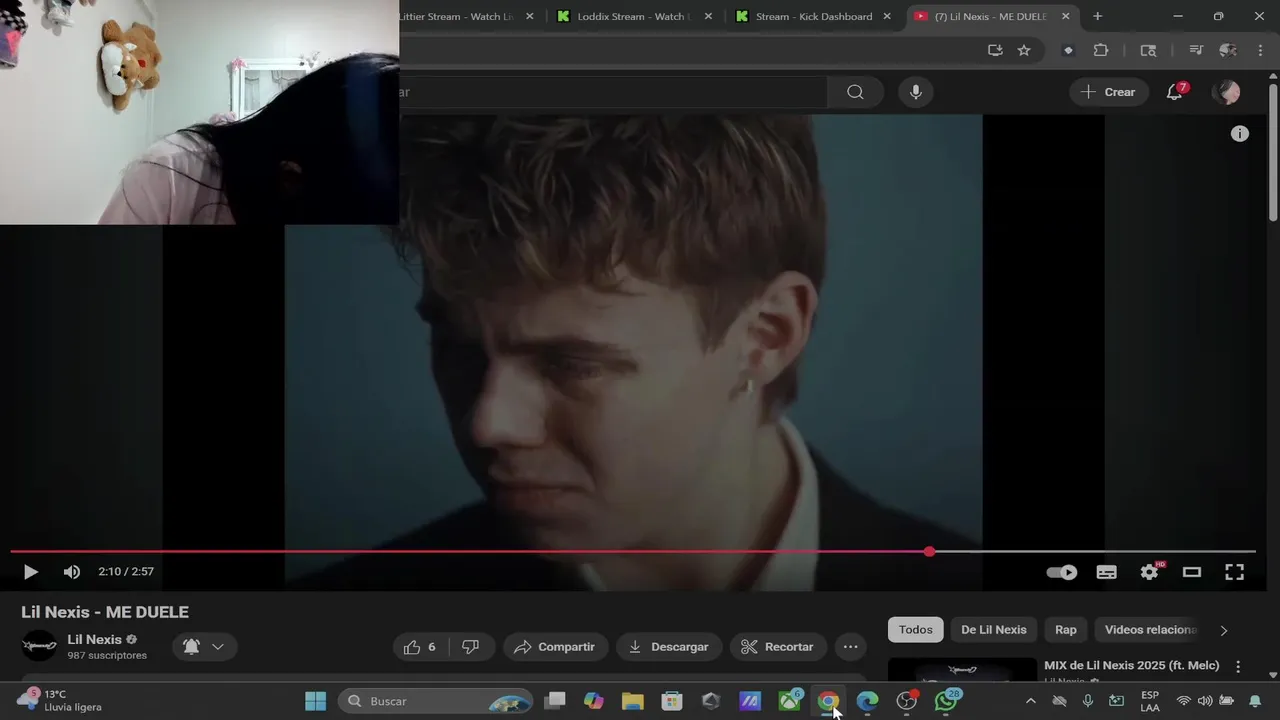Click the YouTube search input field
This screenshot has height=720, width=1280.
pyautogui.click(x=613, y=92)
